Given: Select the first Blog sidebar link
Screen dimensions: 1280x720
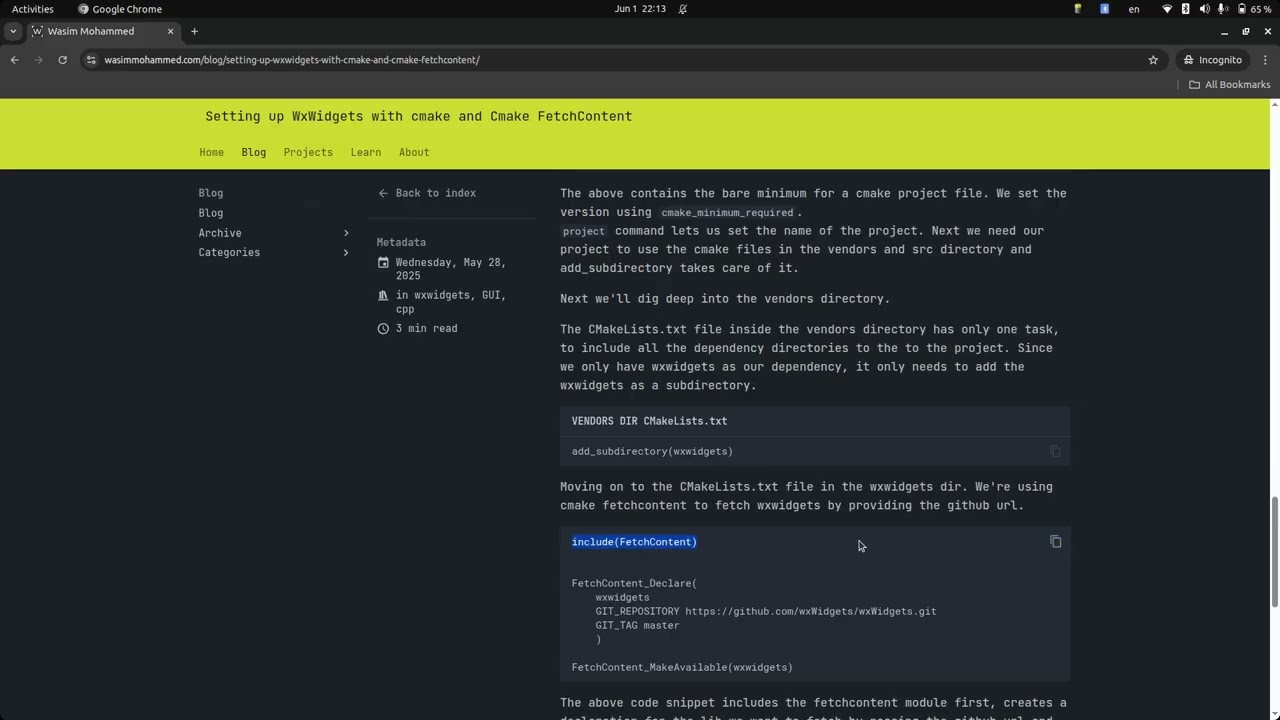Looking at the screenshot, I should tap(211, 193).
